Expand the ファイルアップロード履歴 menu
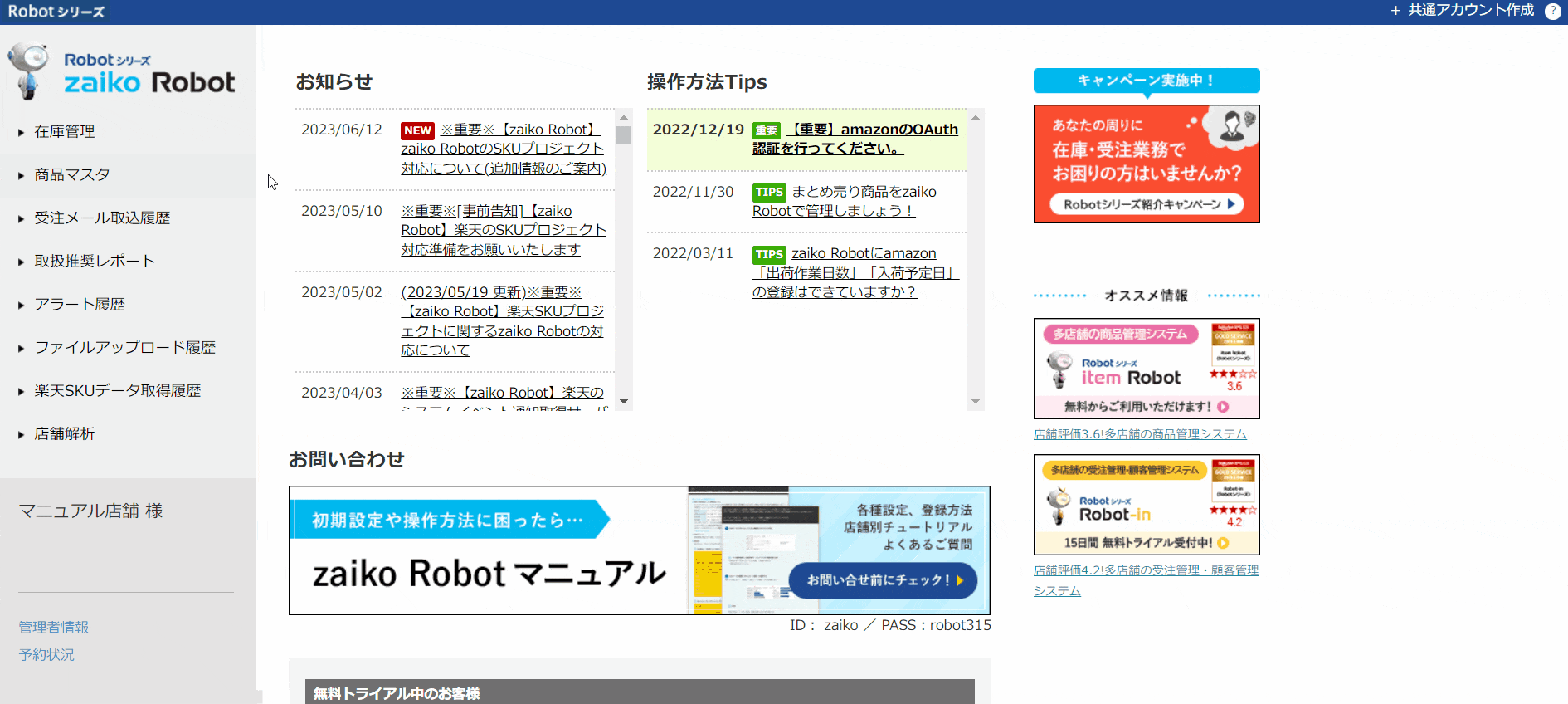This screenshot has height=704, width=1568. pos(128,348)
